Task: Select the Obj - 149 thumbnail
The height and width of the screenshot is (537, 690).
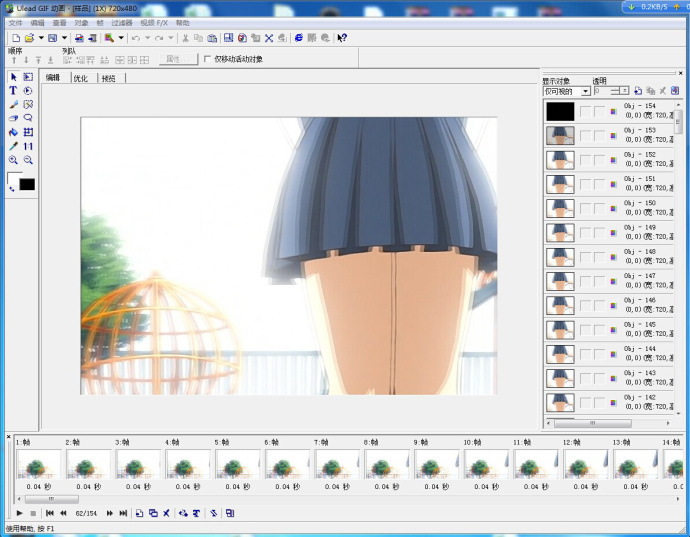Action: pos(560,233)
